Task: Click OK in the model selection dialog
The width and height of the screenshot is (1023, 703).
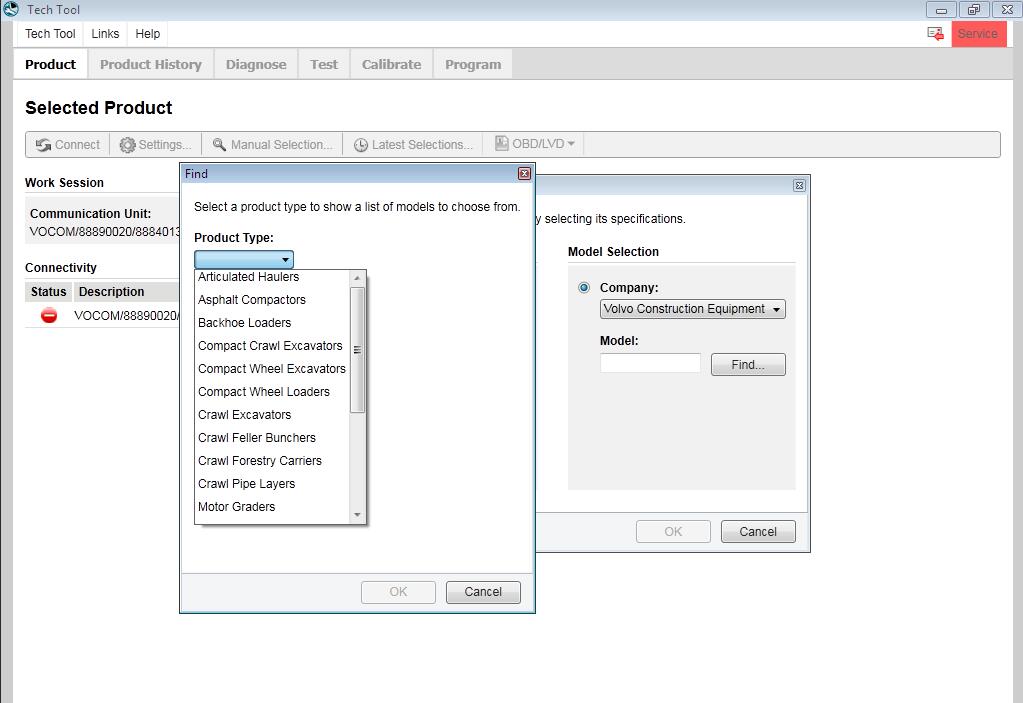Action: pos(673,531)
